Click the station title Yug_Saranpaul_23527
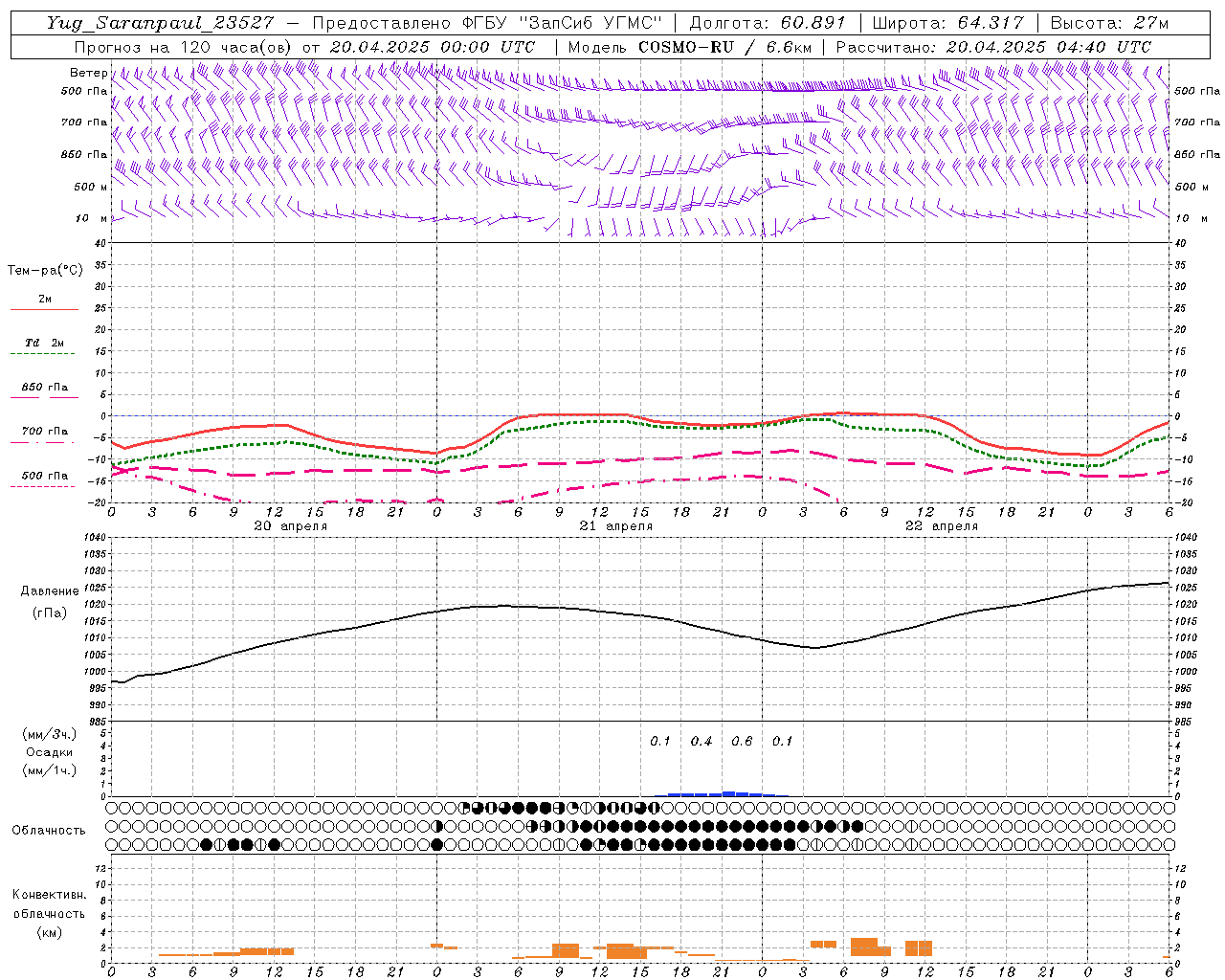Screen dimensions: 1225x980 click(x=160, y=23)
